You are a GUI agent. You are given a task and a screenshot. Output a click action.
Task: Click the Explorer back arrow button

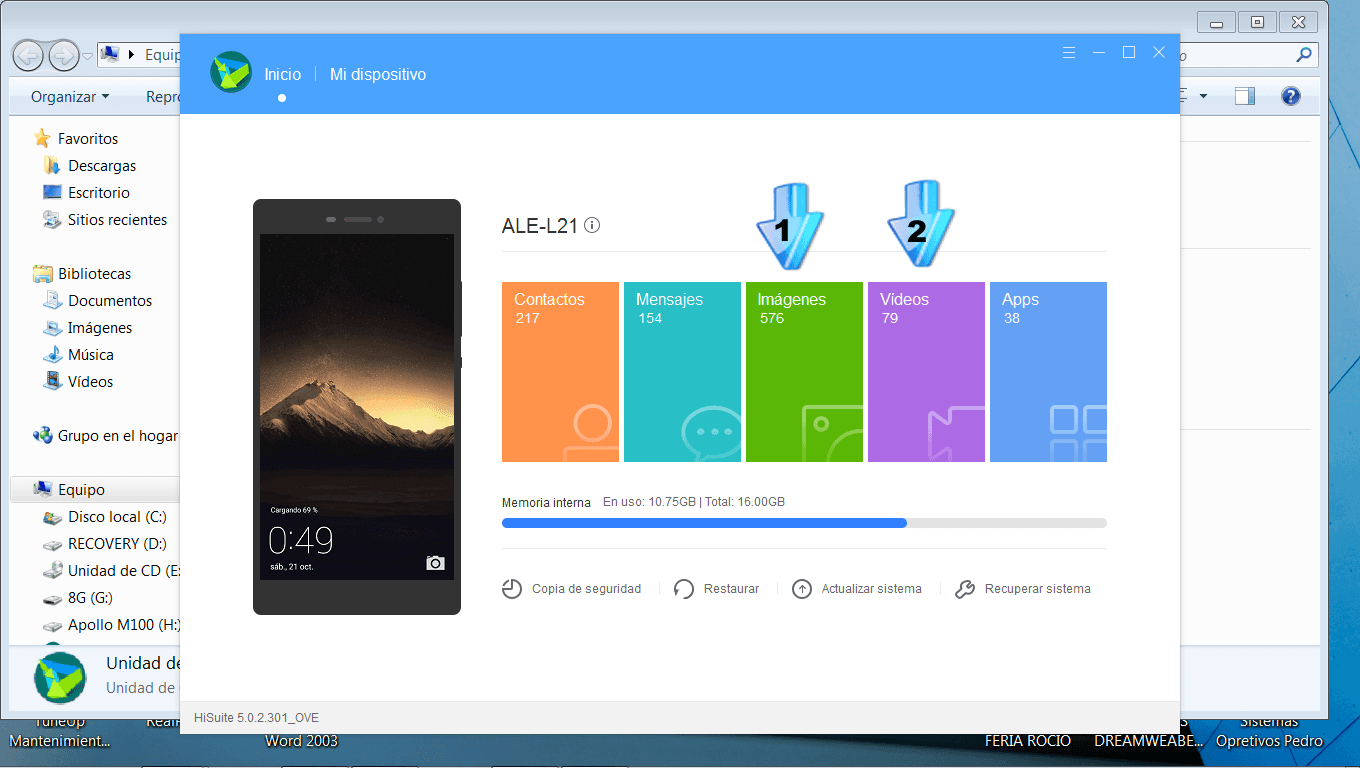point(28,54)
